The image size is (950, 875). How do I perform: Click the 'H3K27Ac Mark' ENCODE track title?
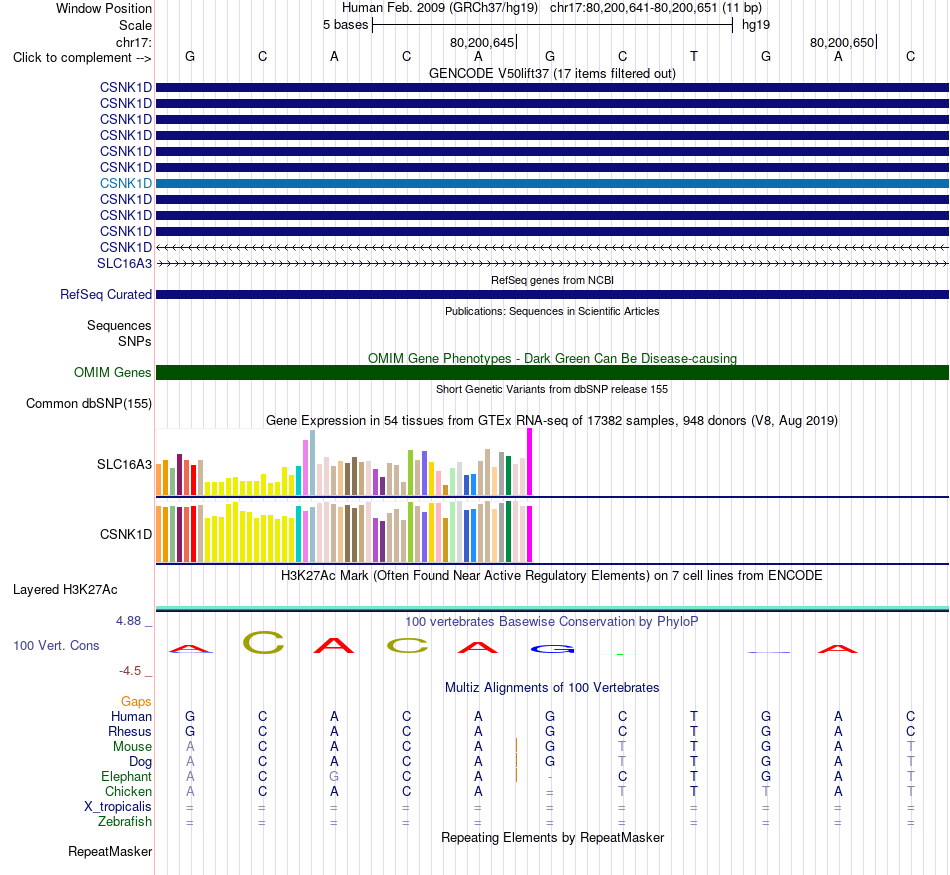552,575
